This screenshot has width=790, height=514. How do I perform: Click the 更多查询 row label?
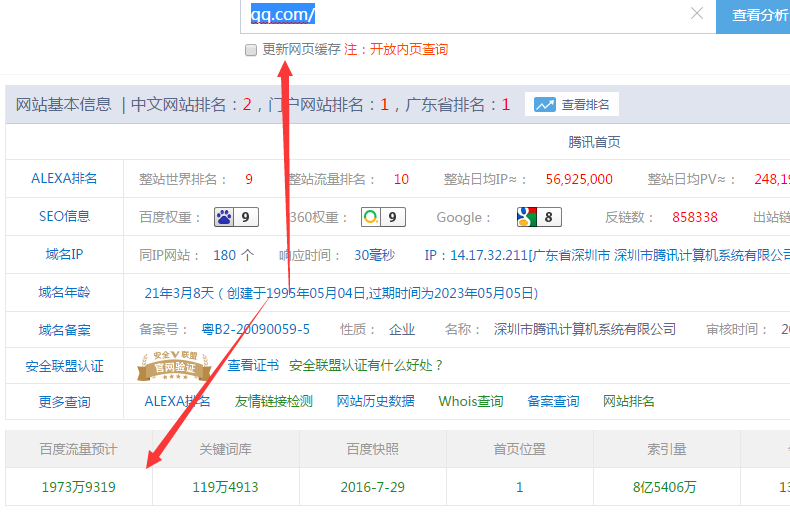click(64, 402)
